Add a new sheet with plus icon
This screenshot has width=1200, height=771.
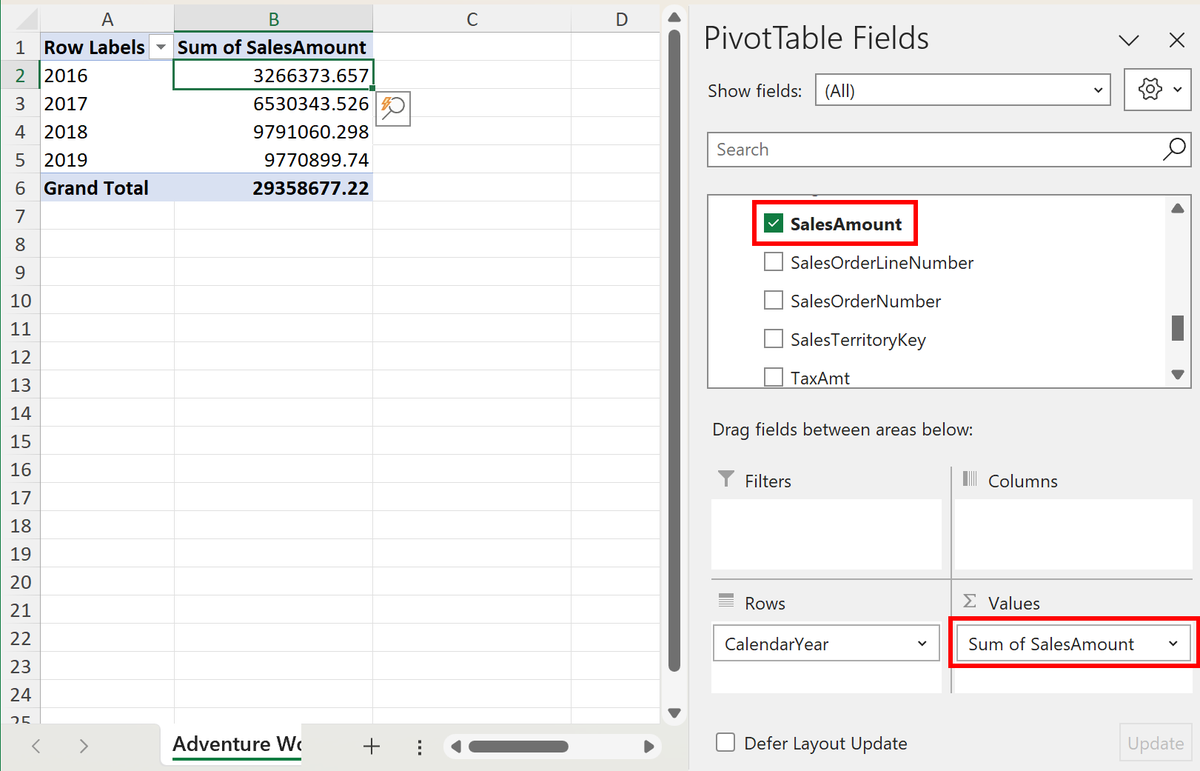point(371,746)
